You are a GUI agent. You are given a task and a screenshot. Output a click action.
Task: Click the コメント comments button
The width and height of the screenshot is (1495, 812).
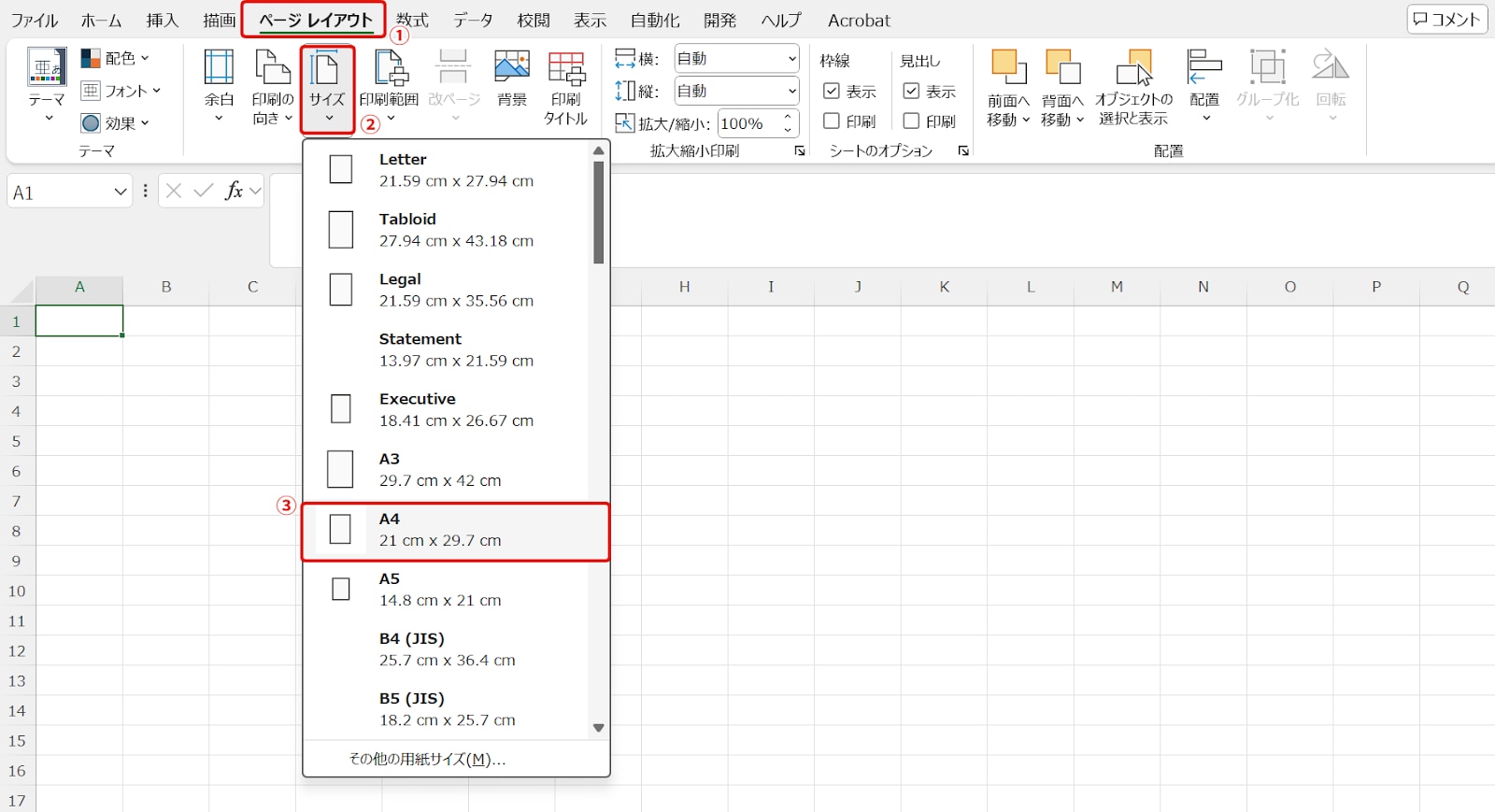1446,20
